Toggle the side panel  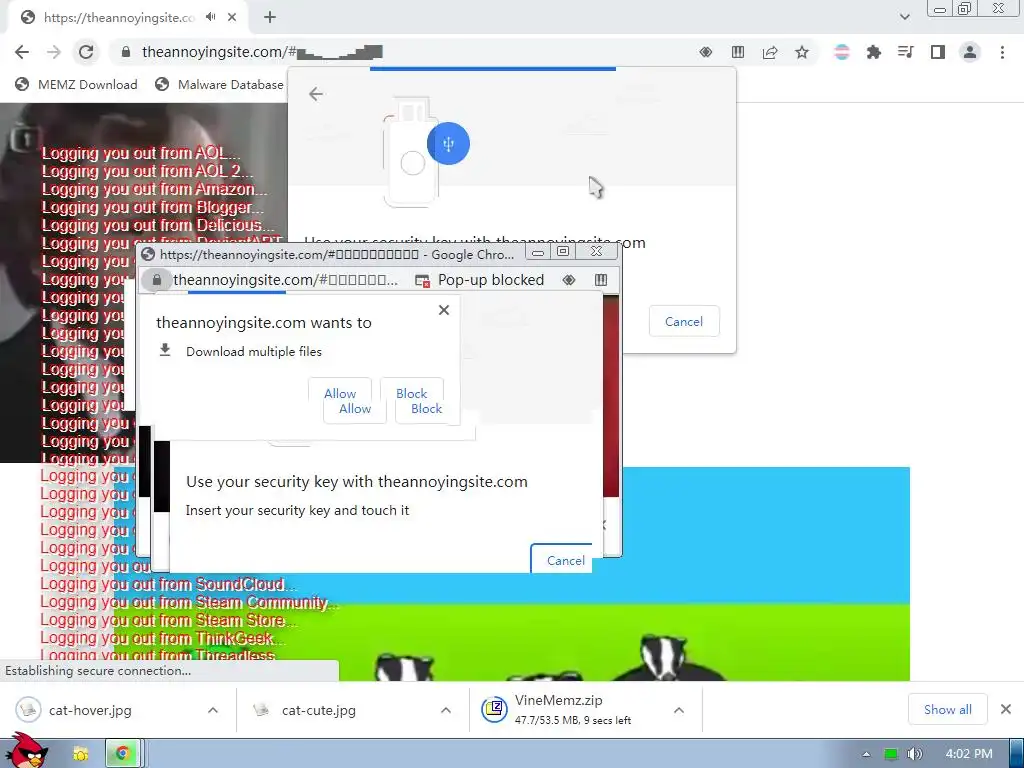click(938, 52)
